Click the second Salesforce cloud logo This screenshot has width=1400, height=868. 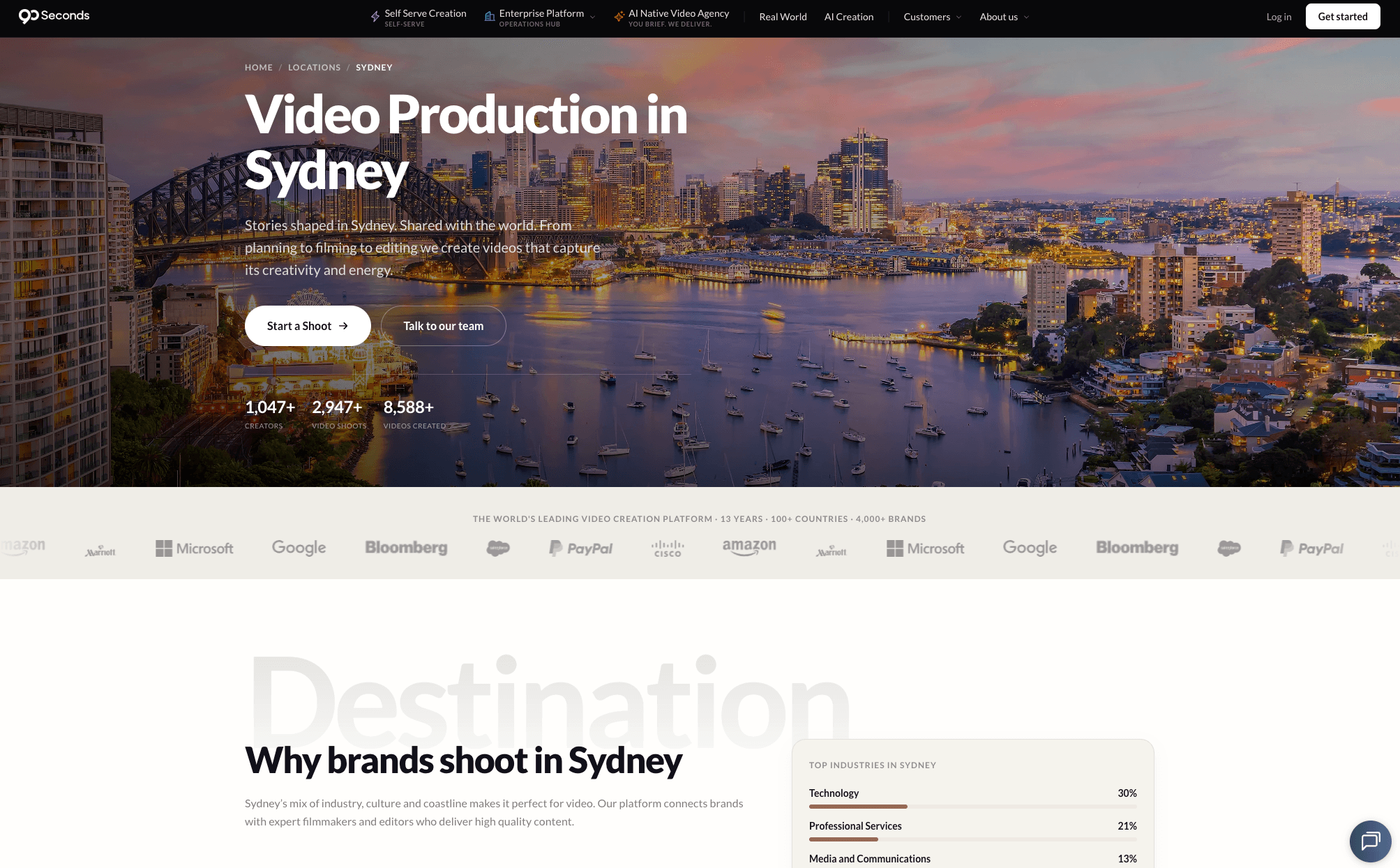(x=1229, y=548)
